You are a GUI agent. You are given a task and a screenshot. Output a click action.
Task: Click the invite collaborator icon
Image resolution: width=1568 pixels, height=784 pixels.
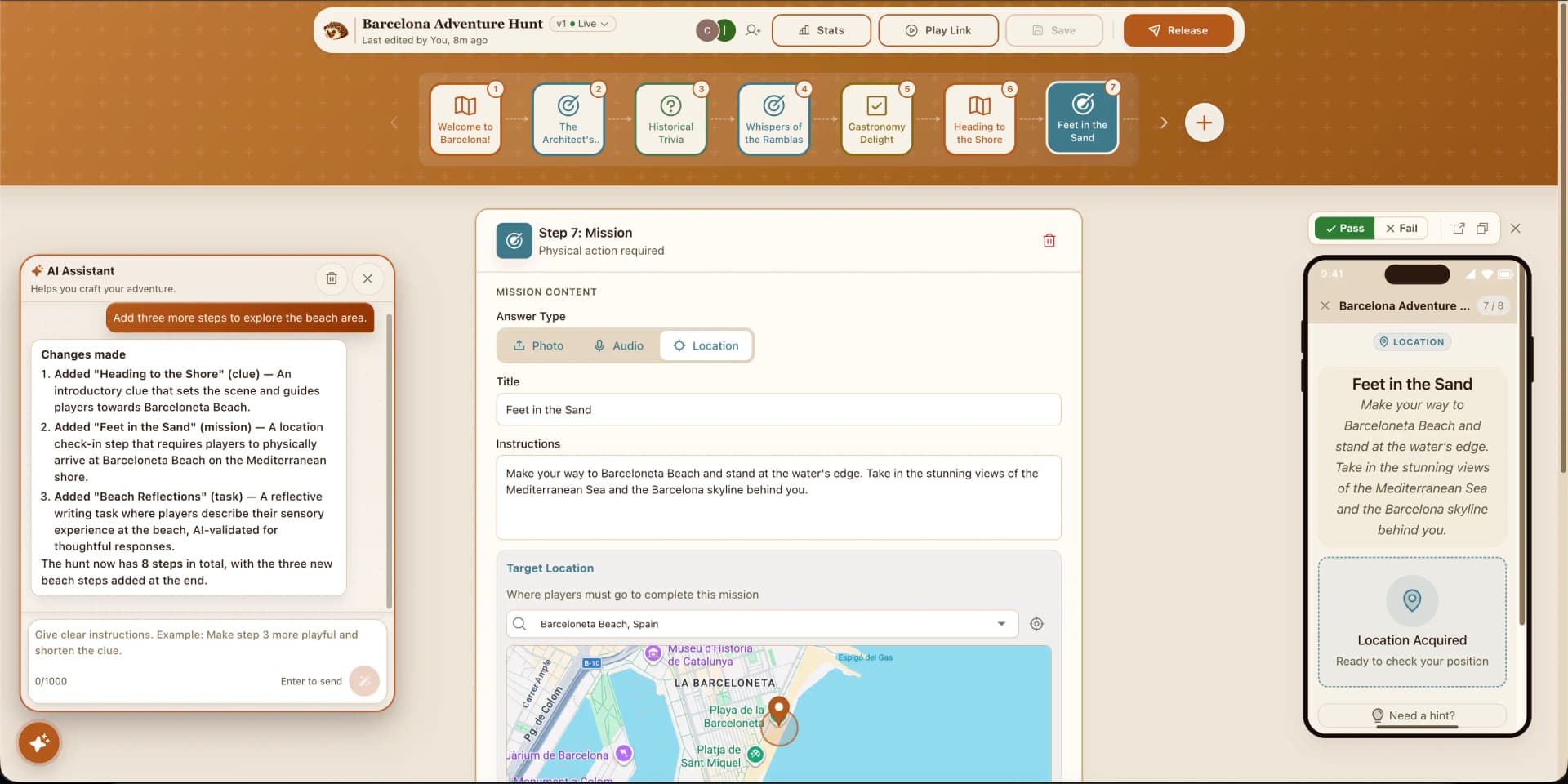(x=753, y=30)
